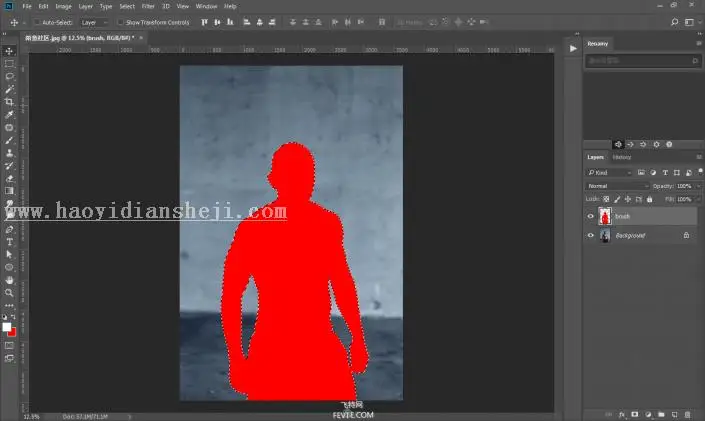Hide the brush layer eye icon
The height and width of the screenshot is (421, 705).
591,216
